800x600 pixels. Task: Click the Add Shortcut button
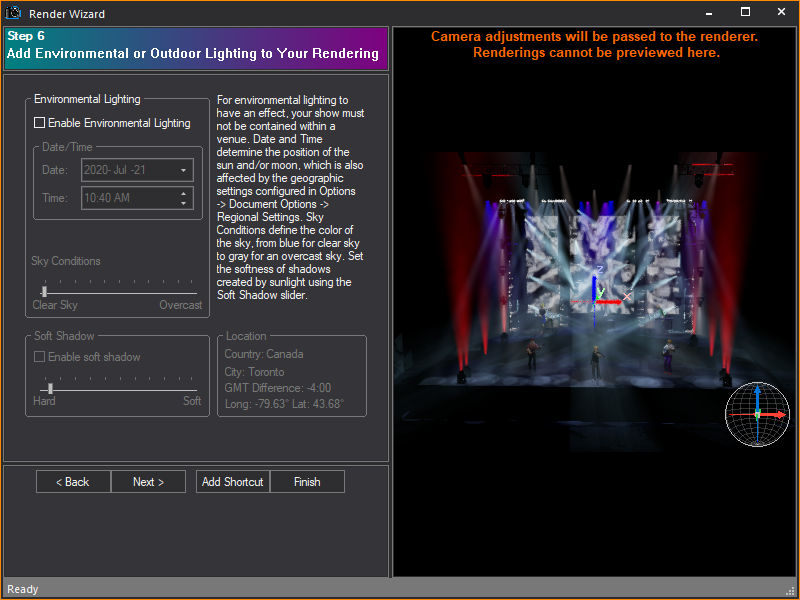coord(232,481)
